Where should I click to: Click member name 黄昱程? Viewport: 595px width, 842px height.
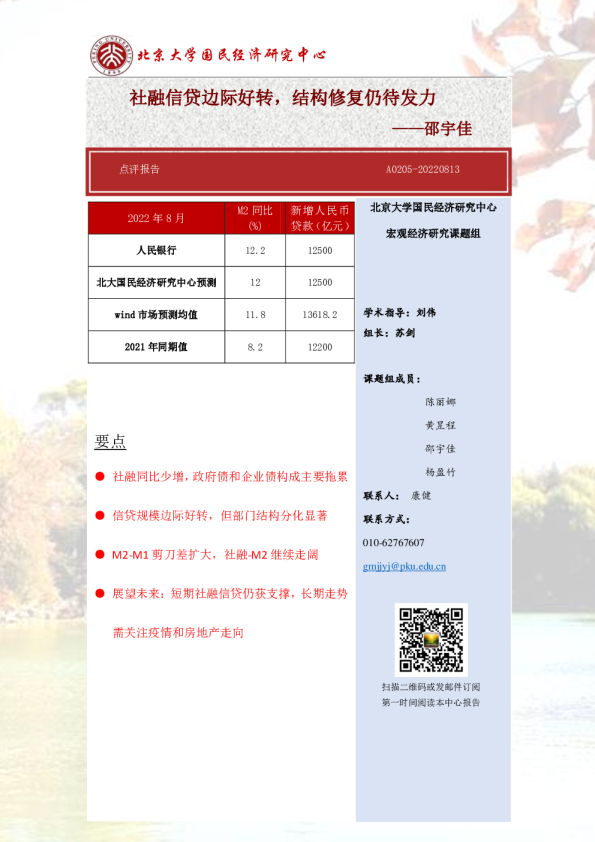tap(440, 425)
